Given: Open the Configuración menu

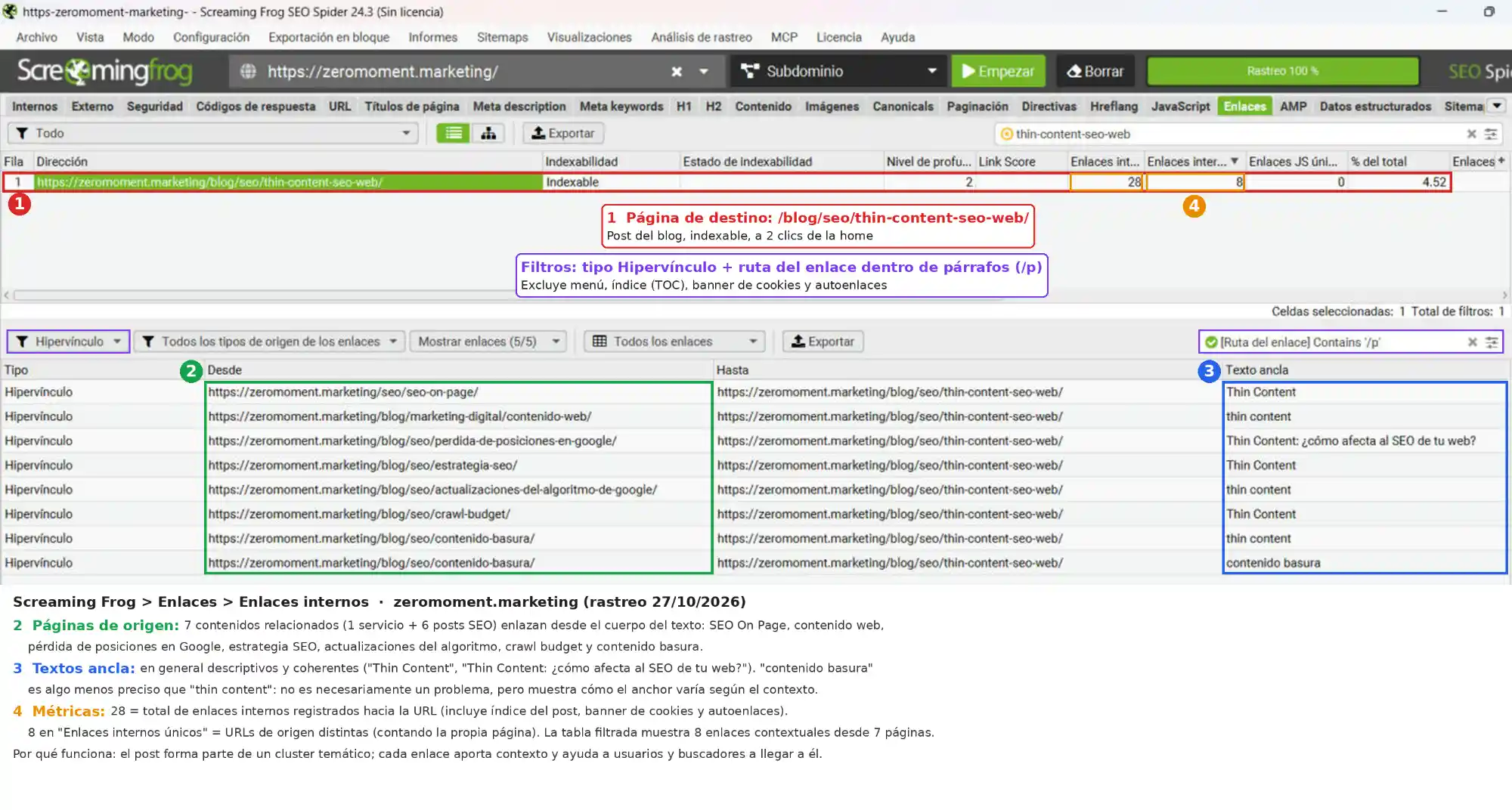Looking at the screenshot, I should coord(211,37).
